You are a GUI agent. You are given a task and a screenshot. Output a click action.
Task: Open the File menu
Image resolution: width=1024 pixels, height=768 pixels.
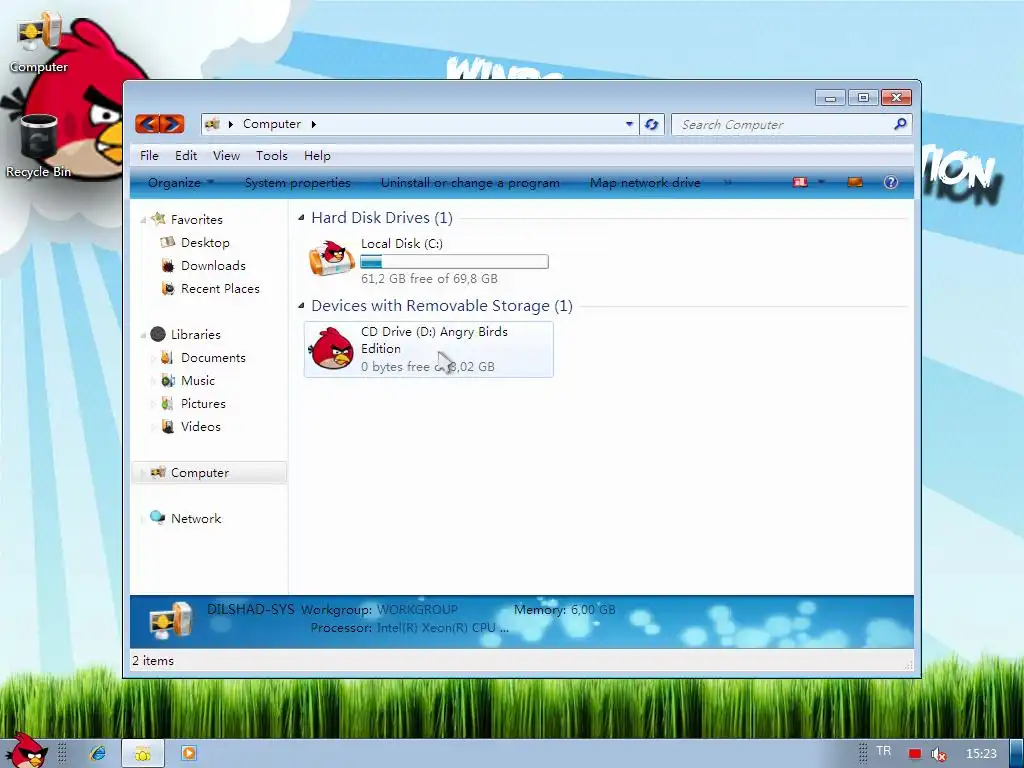[x=149, y=155]
